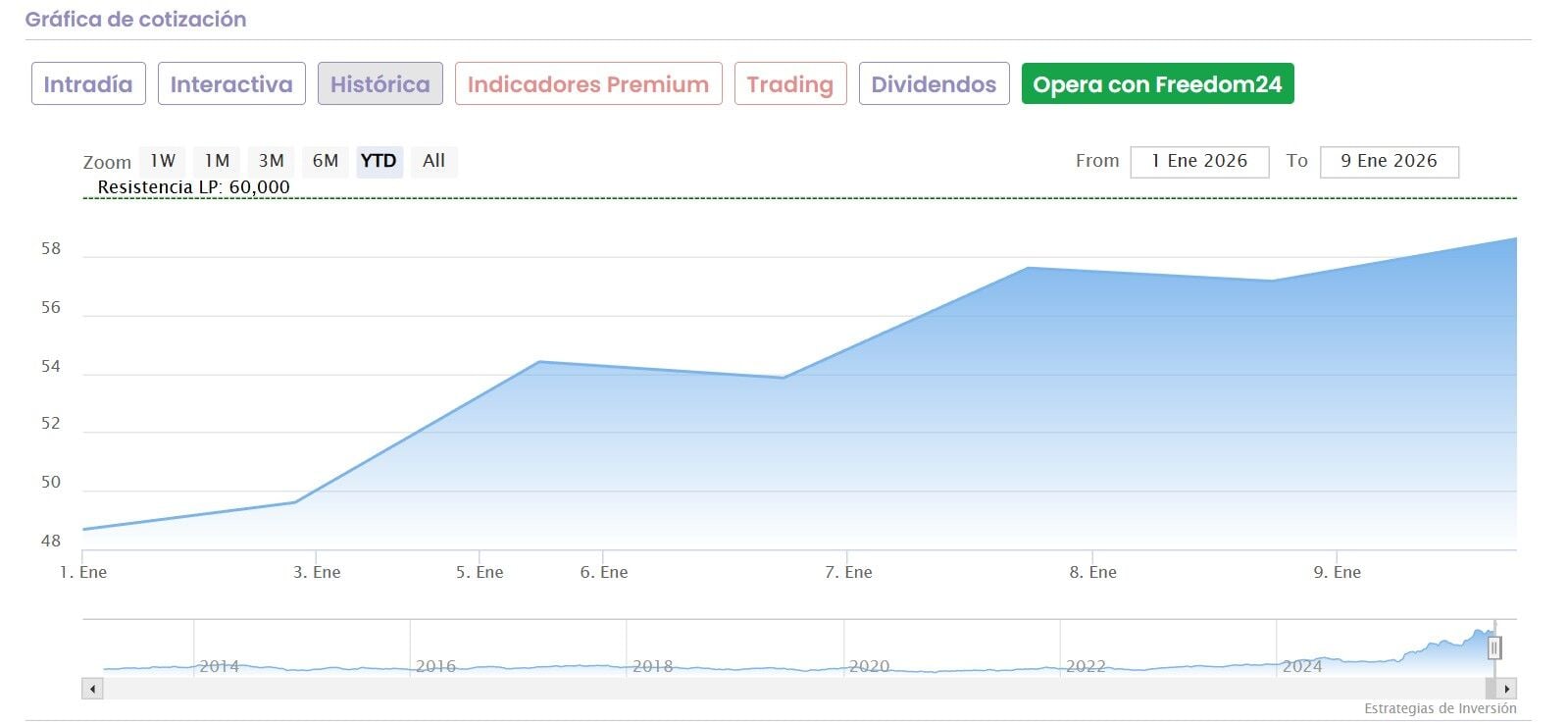Set chart zoom to 1W
Viewport: 1568px width, 725px height.
(x=163, y=161)
